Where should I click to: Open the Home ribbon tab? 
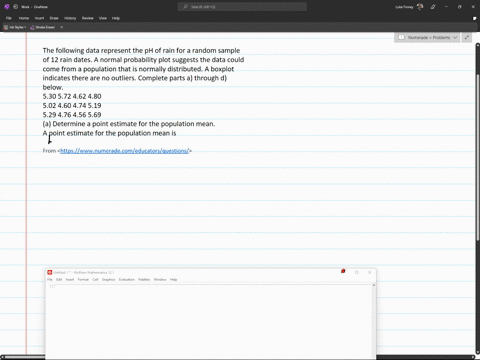[24, 18]
